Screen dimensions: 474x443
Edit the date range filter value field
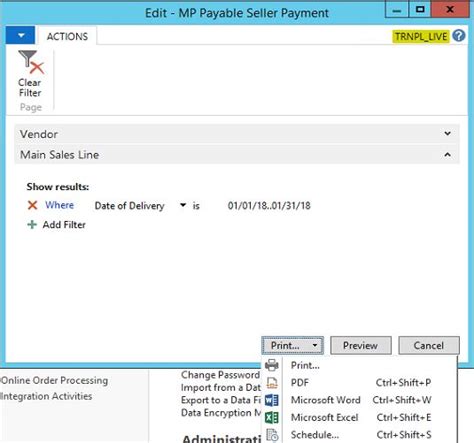[x=269, y=205]
